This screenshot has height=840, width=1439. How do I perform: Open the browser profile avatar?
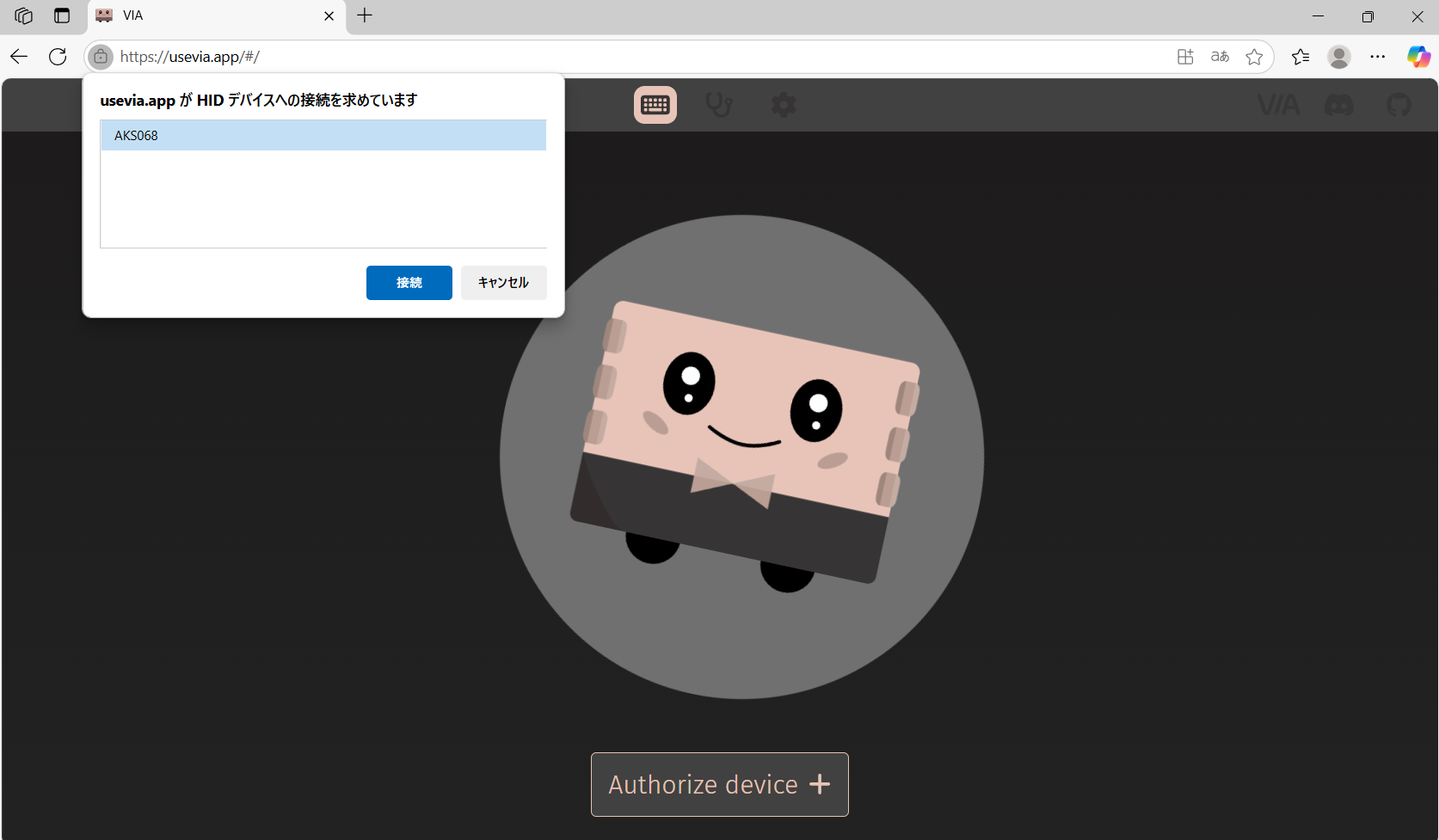pos(1338,57)
